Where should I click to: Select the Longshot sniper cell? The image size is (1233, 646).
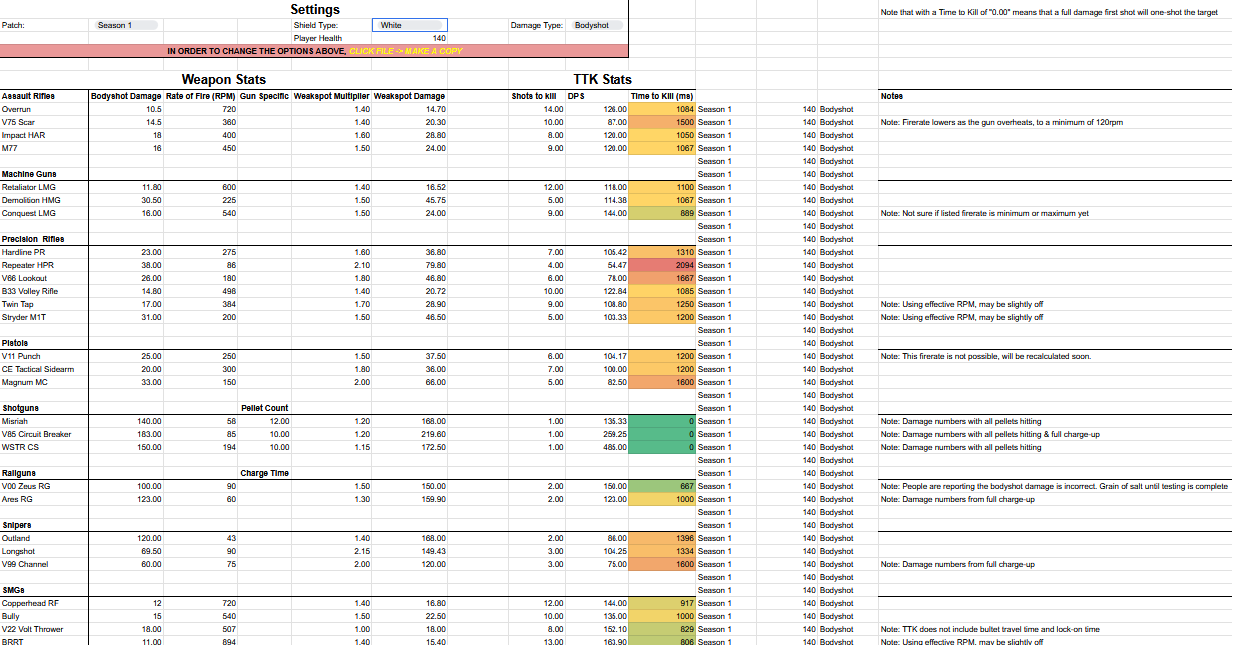click(45, 551)
